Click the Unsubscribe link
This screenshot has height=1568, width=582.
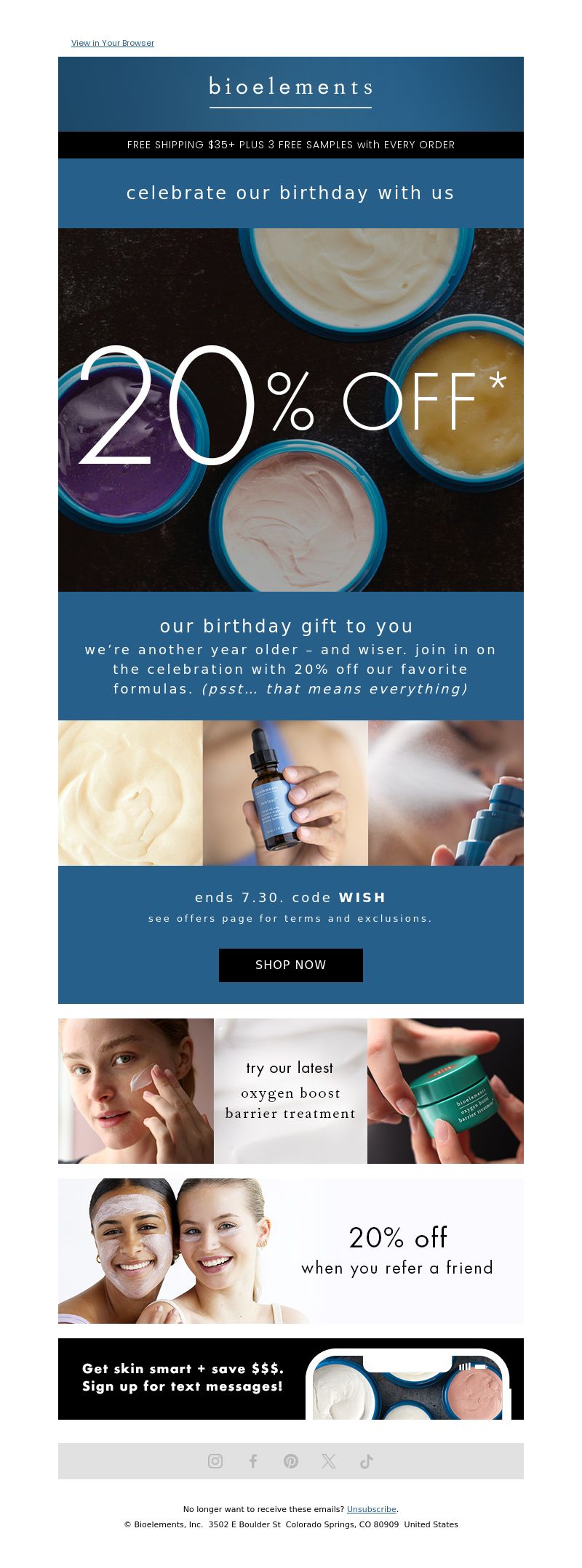point(371,1509)
